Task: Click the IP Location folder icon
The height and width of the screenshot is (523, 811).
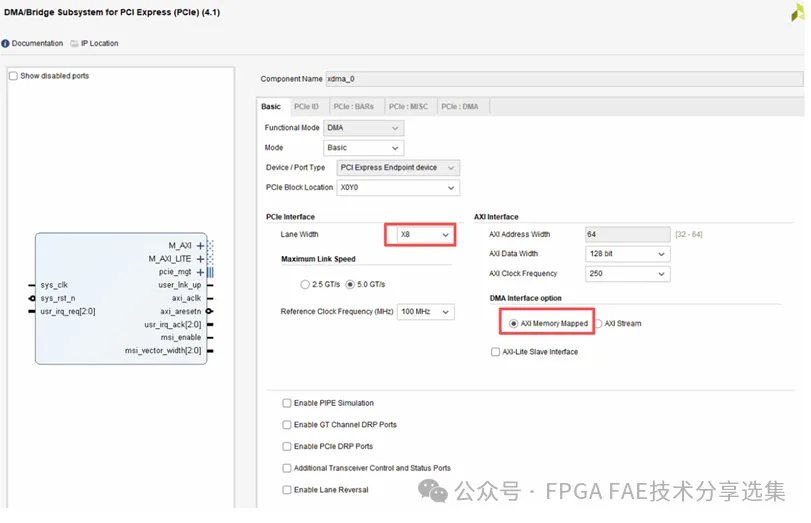Action: [75, 44]
